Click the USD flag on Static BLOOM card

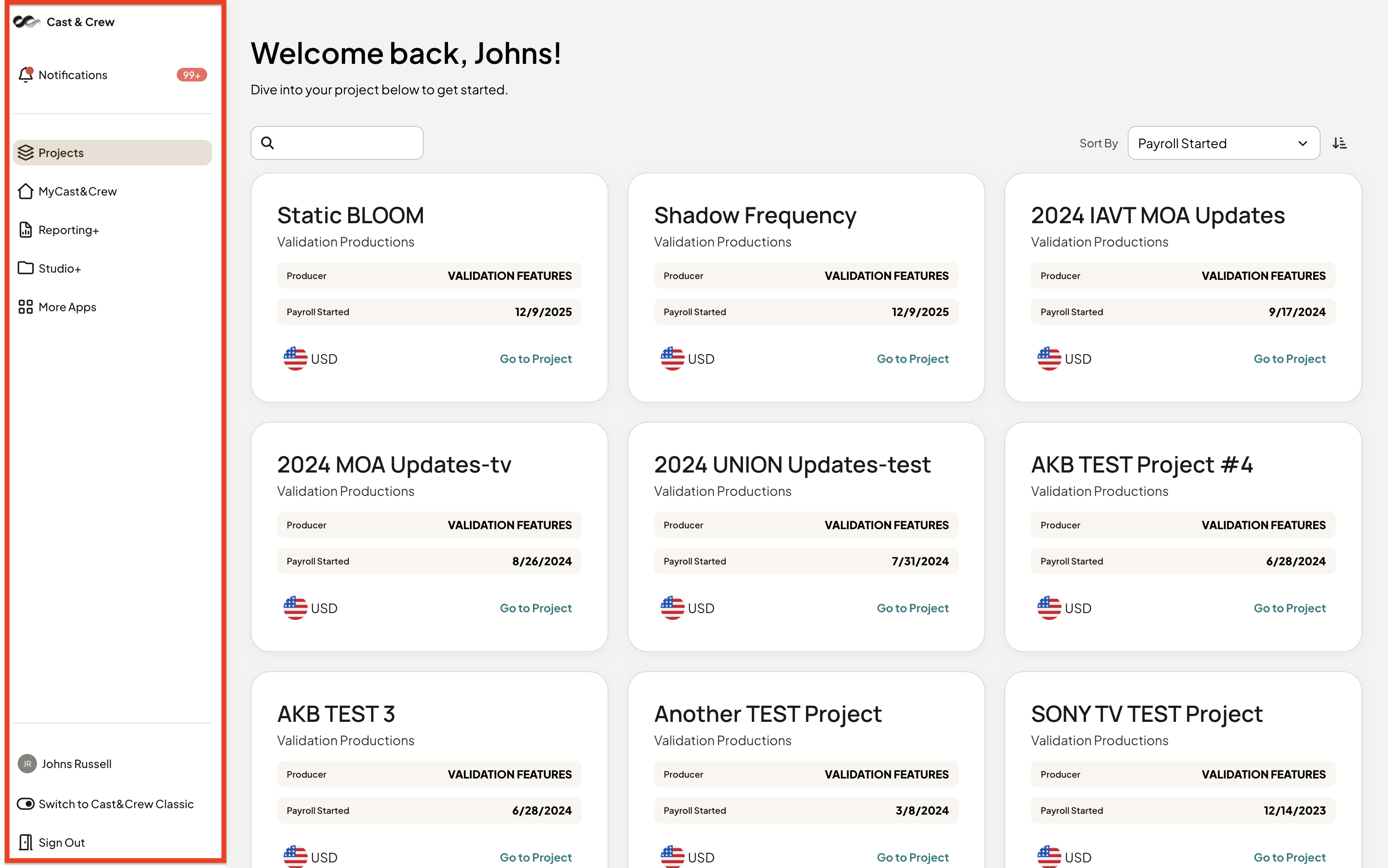pyautogui.click(x=295, y=359)
